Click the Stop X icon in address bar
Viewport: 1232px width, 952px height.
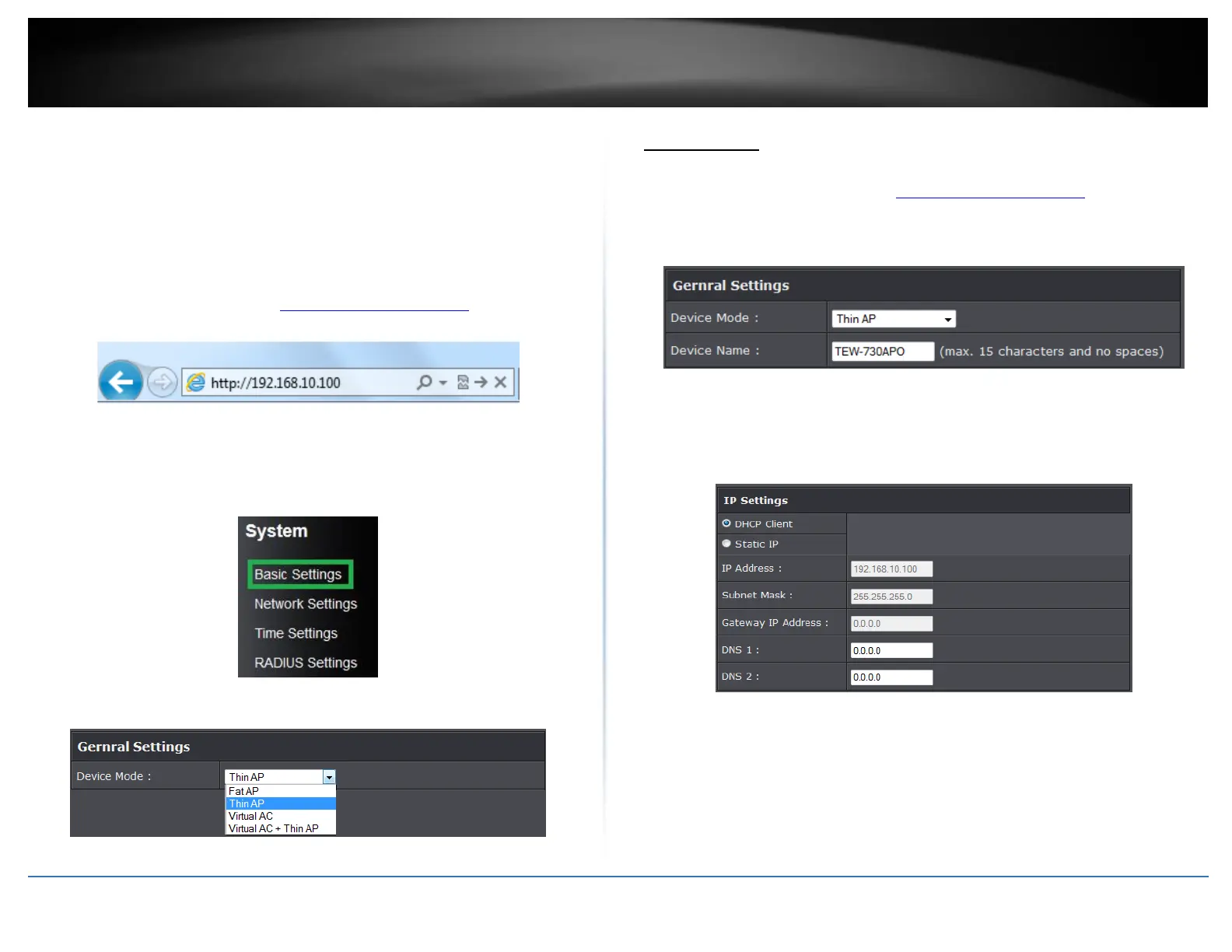(501, 382)
